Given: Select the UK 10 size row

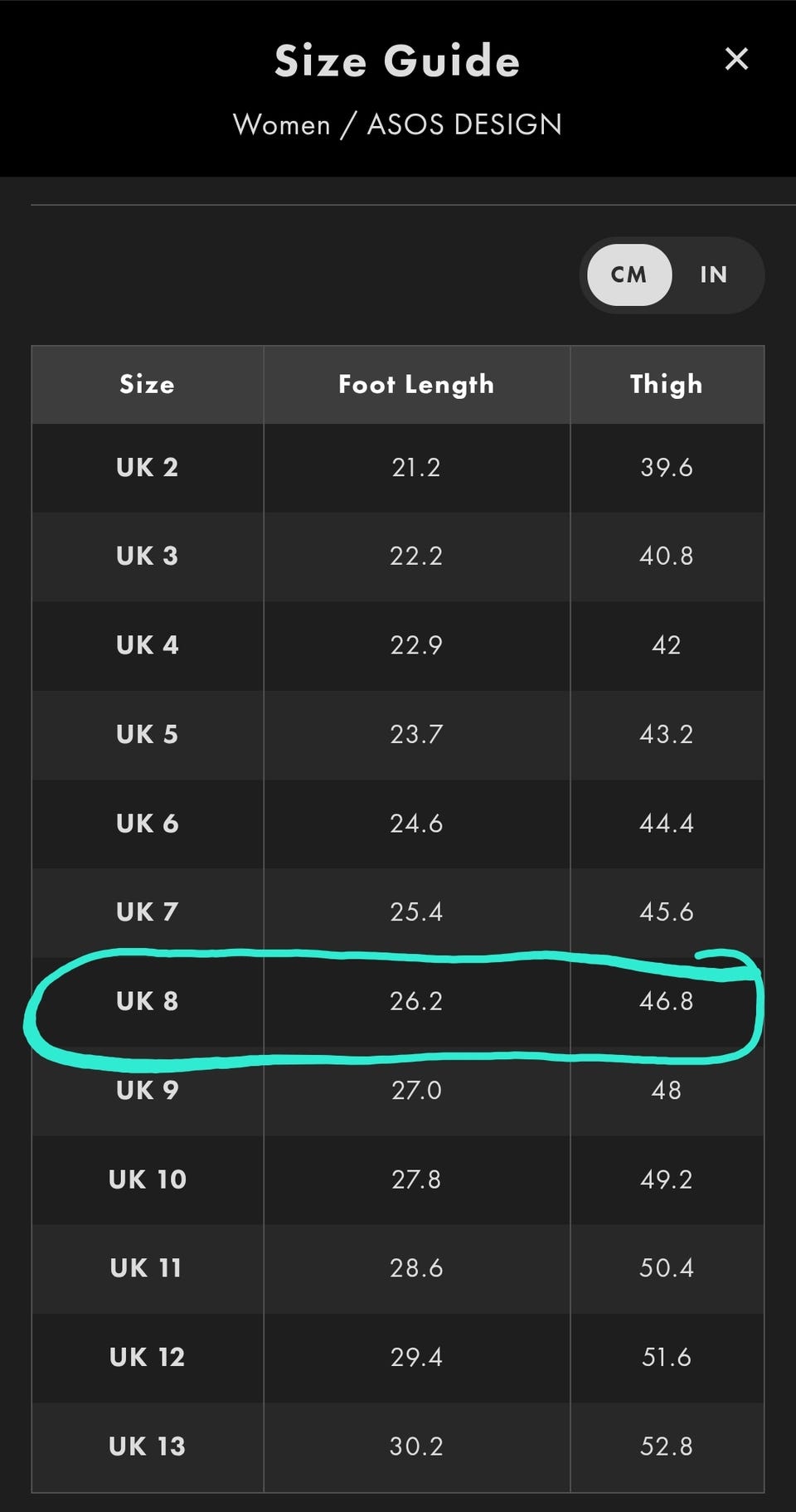Looking at the screenshot, I should coord(398,1179).
